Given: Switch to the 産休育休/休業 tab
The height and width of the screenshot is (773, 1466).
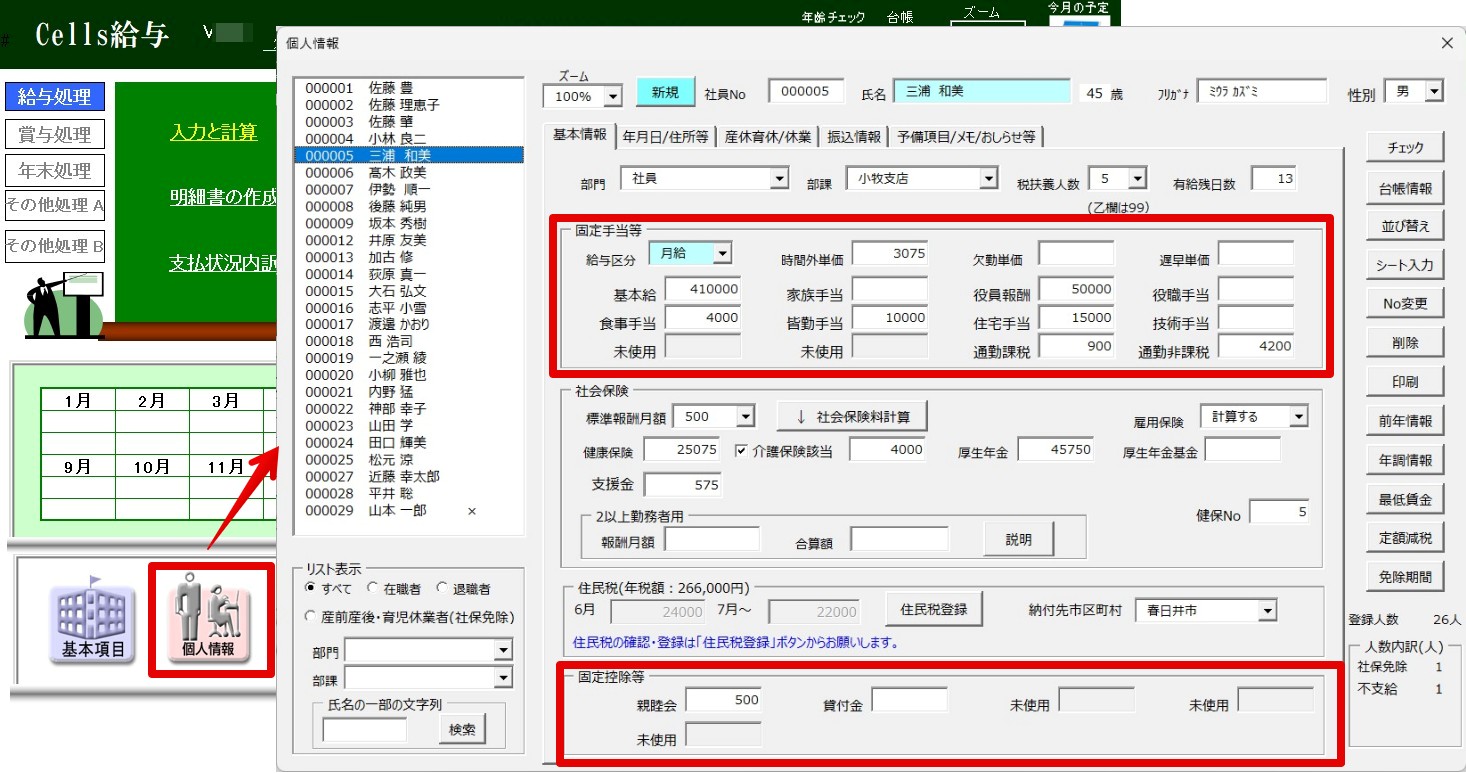Looking at the screenshot, I should pos(768,137).
